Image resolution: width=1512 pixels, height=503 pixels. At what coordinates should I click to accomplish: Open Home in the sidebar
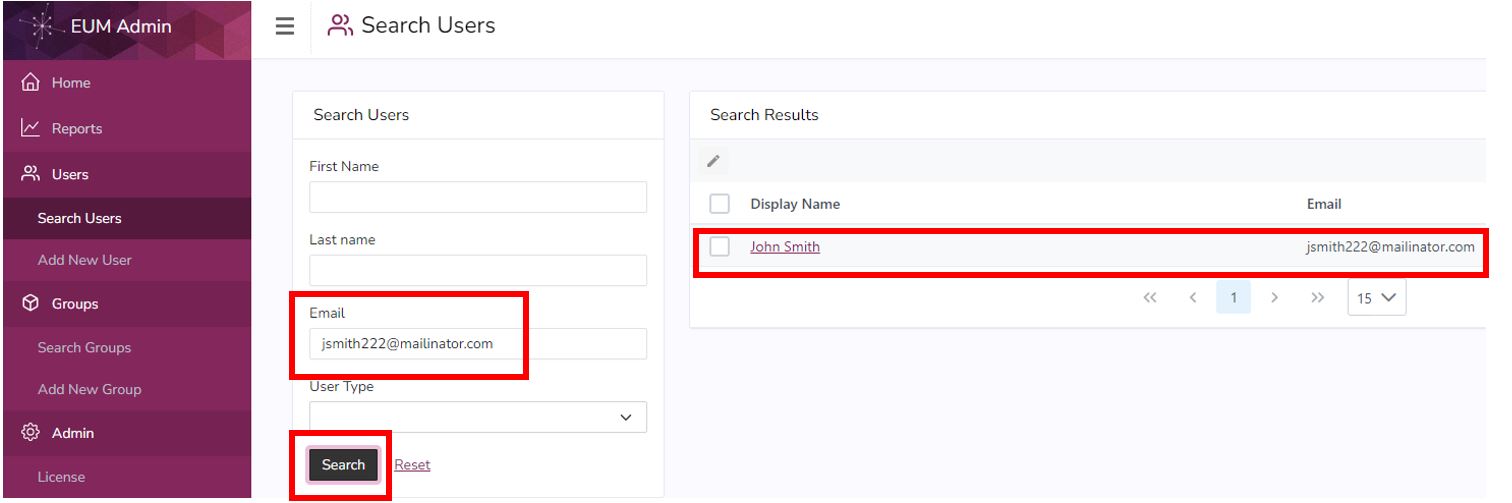(126, 82)
